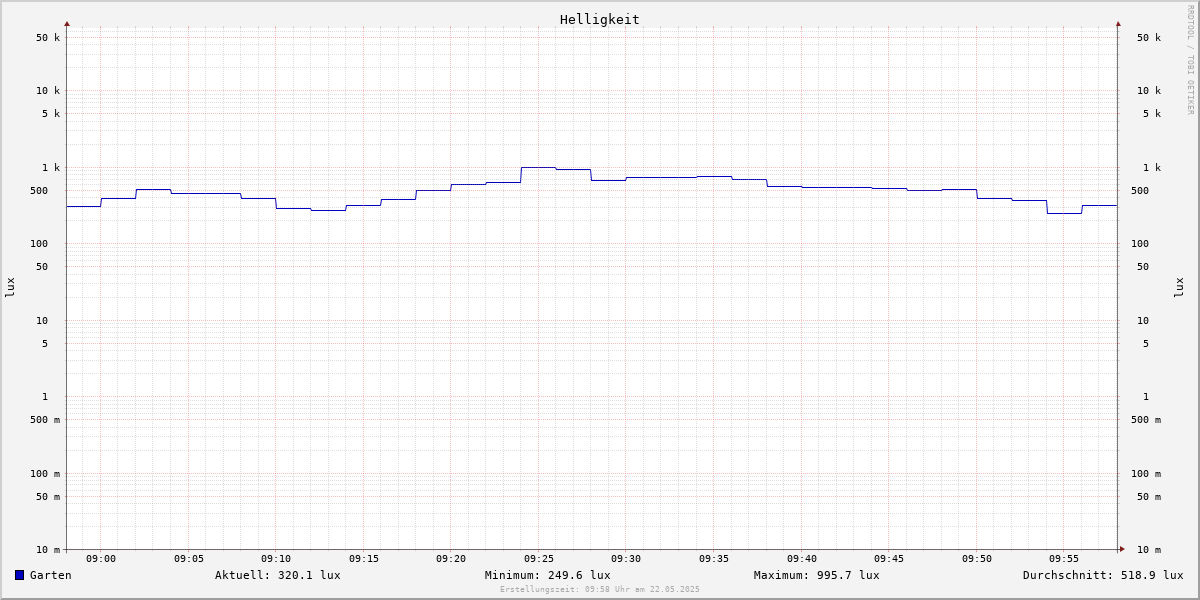Click the Durchschnitt: 518.9 lux value
Viewport: 1200px width, 600px height.
pos(1103,575)
